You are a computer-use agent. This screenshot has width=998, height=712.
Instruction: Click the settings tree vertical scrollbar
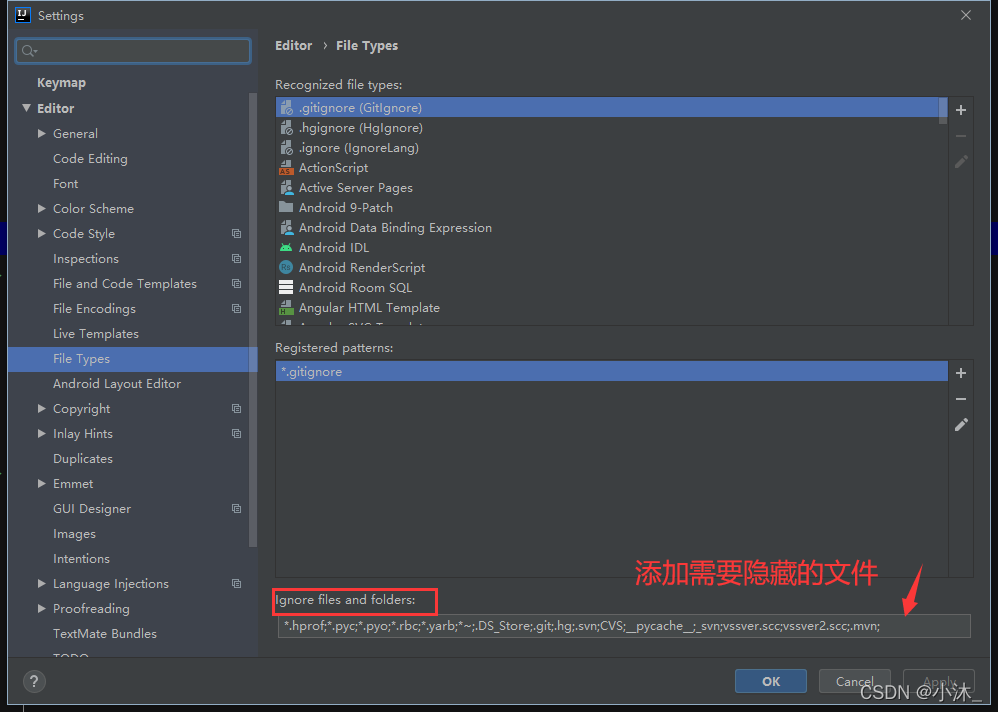pos(253,320)
